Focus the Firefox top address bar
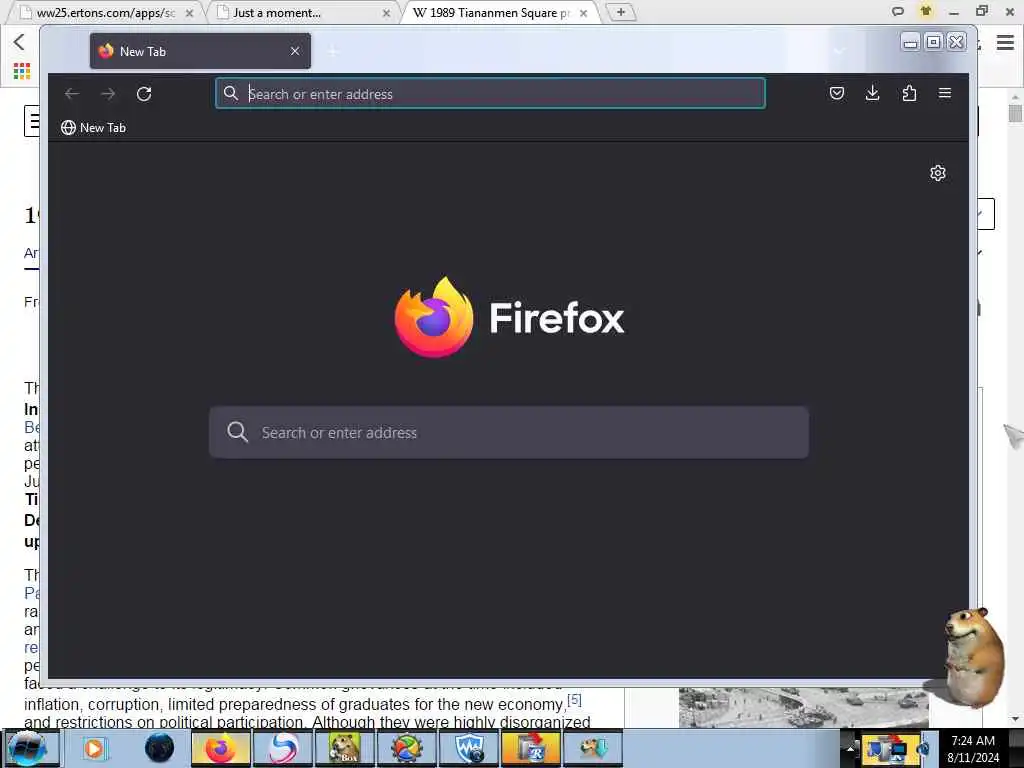The width and height of the screenshot is (1024, 768). [x=490, y=94]
